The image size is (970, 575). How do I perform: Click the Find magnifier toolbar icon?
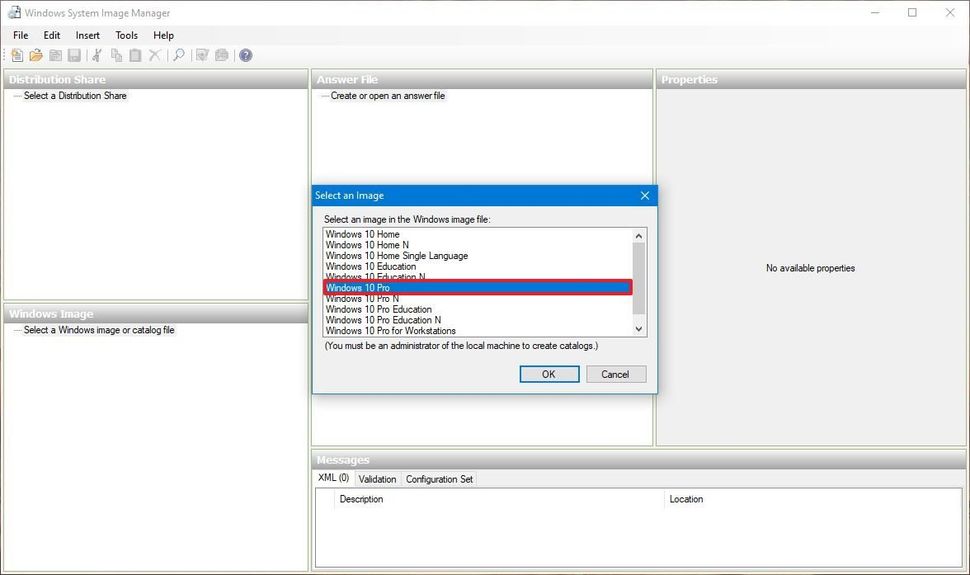[179, 56]
